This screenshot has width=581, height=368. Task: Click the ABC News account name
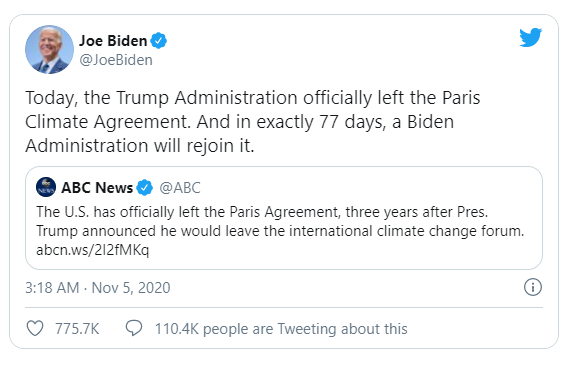97,188
